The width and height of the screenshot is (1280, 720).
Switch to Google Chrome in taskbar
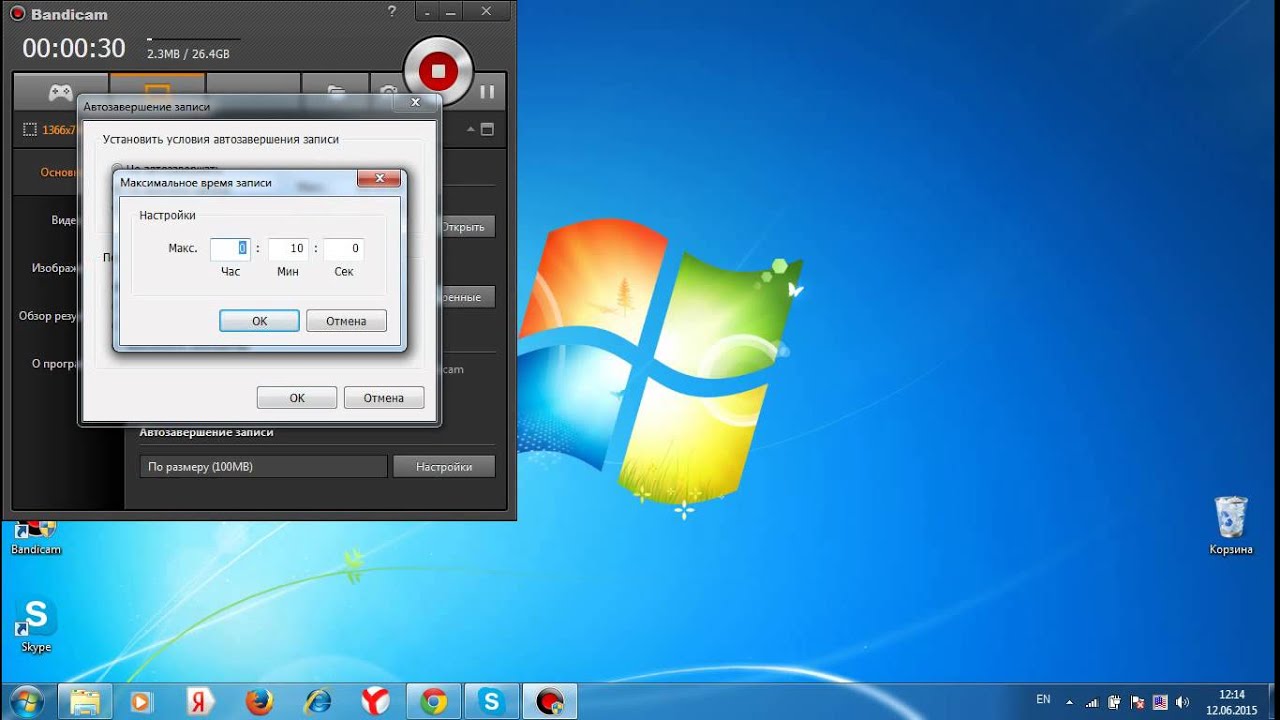click(x=434, y=701)
